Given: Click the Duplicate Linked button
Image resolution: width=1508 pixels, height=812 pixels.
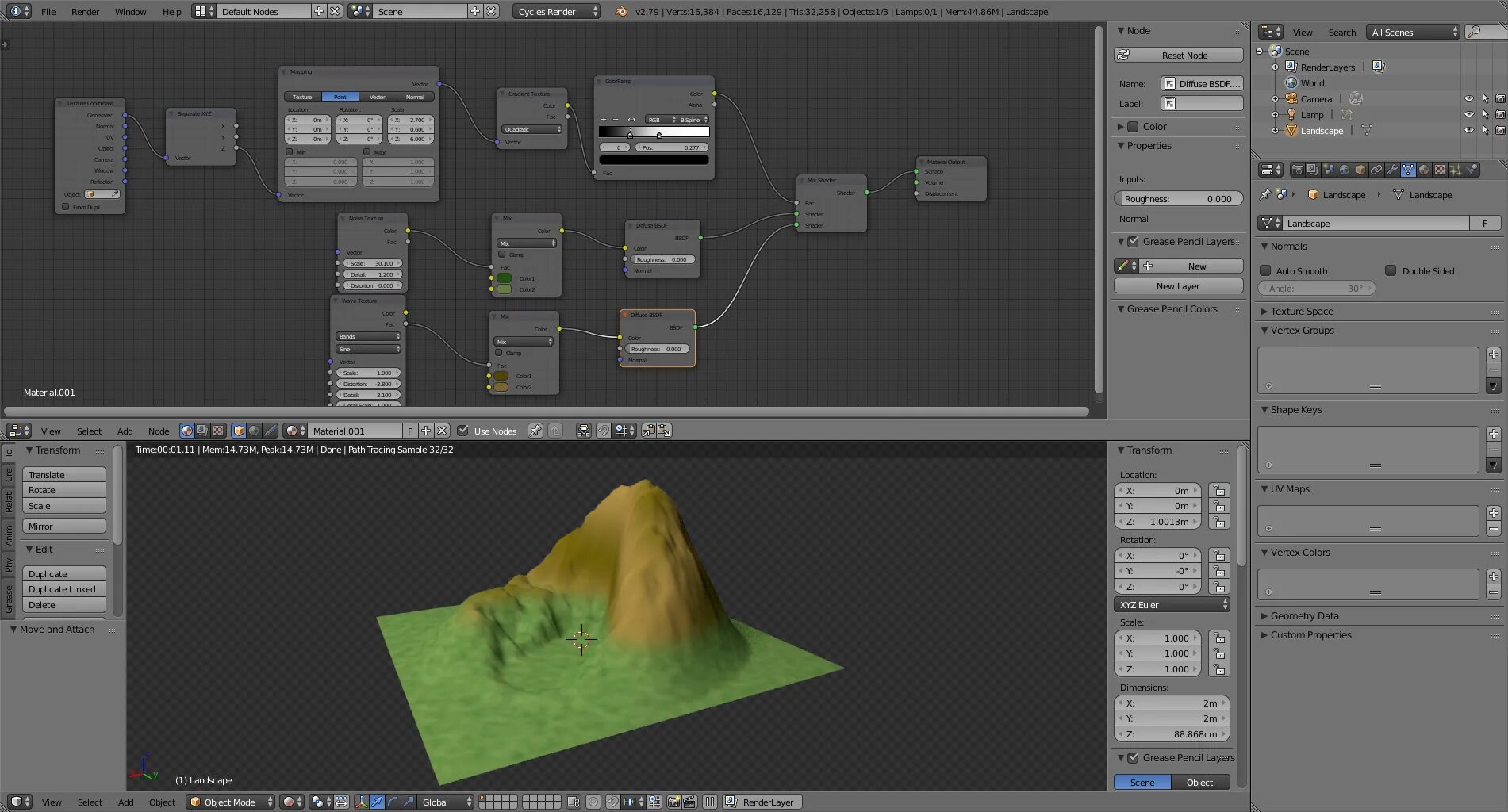Looking at the screenshot, I should (64, 589).
